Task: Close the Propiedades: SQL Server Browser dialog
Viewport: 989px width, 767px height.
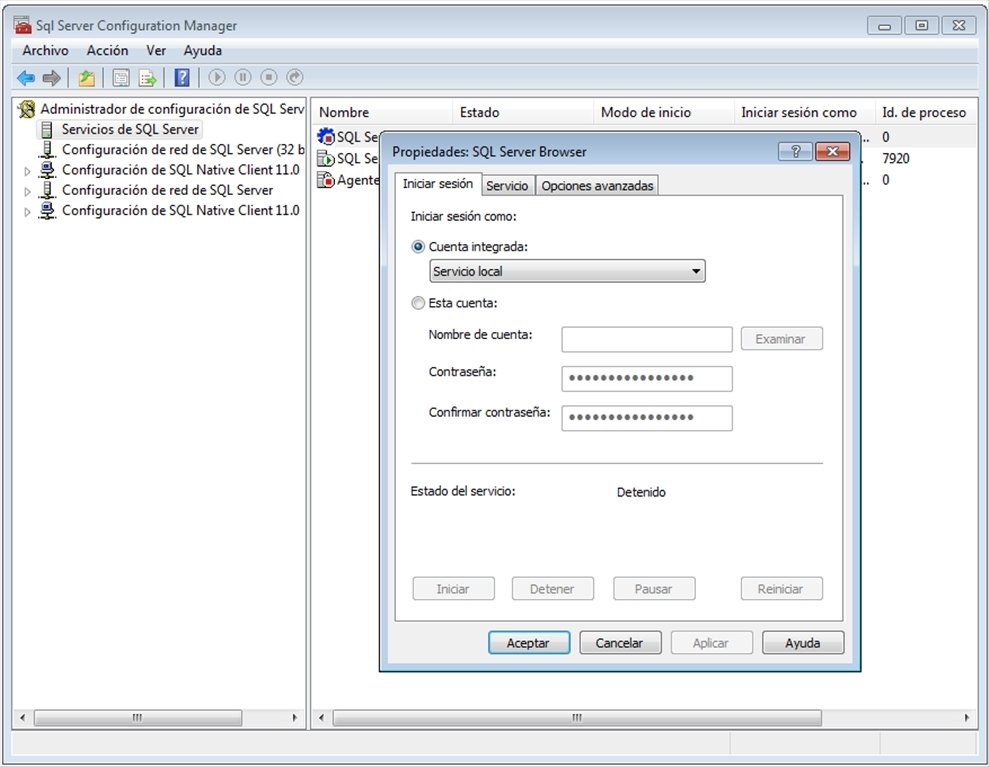Action: click(833, 151)
